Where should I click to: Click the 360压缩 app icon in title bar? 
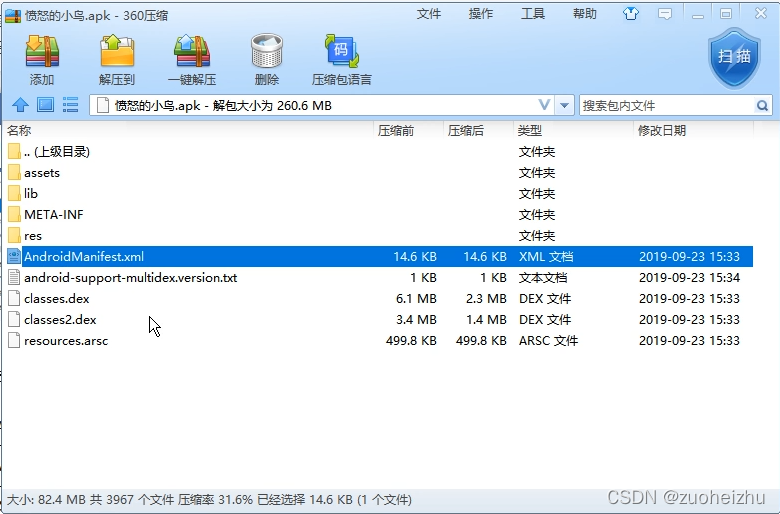tap(13, 15)
